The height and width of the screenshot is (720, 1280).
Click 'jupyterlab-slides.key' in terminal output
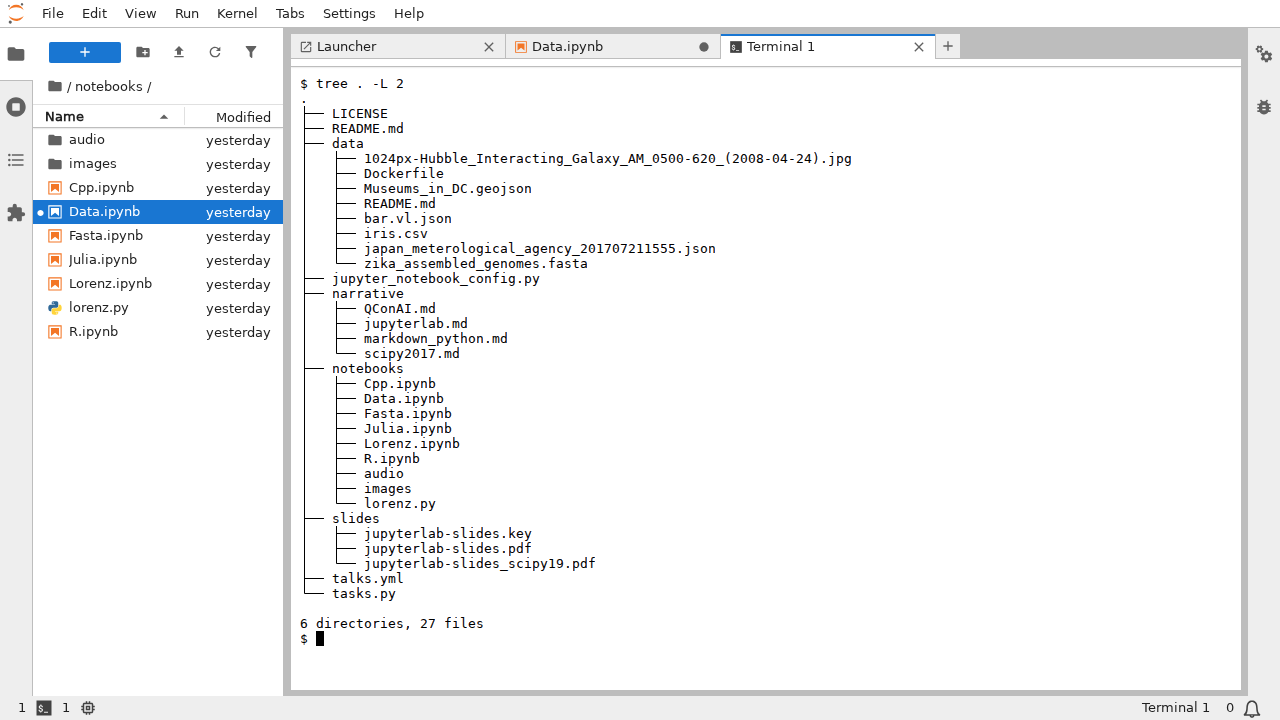click(448, 533)
